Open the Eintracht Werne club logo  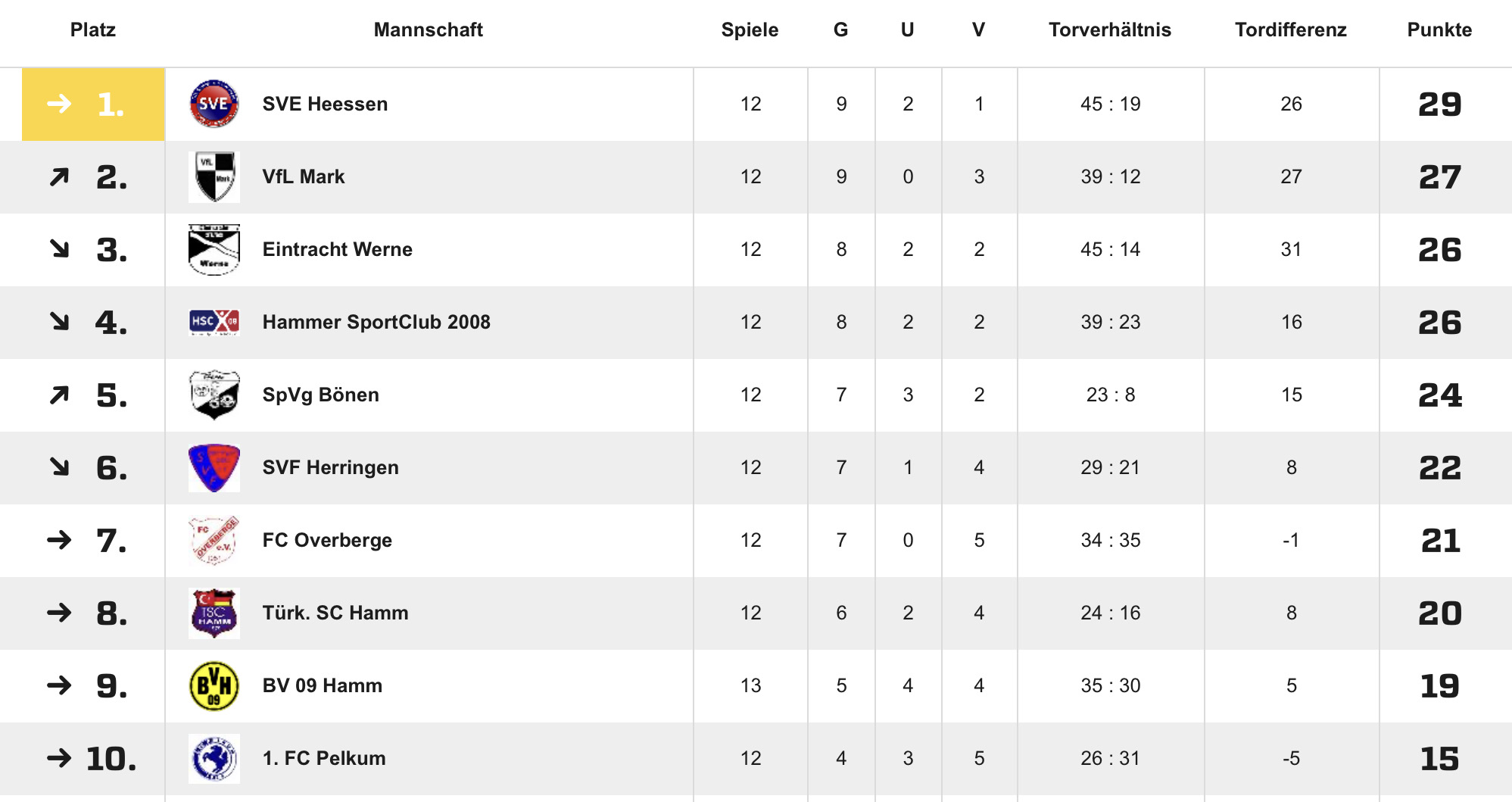click(214, 249)
